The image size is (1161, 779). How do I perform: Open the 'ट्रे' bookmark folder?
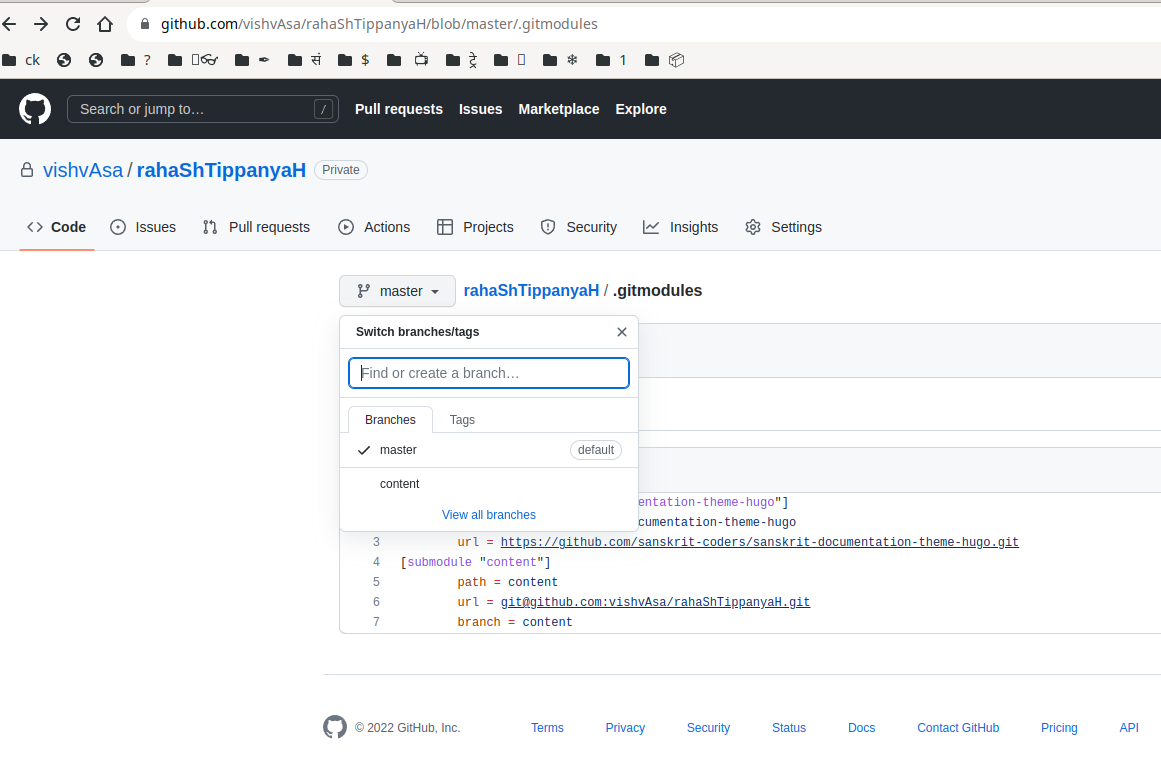(461, 60)
